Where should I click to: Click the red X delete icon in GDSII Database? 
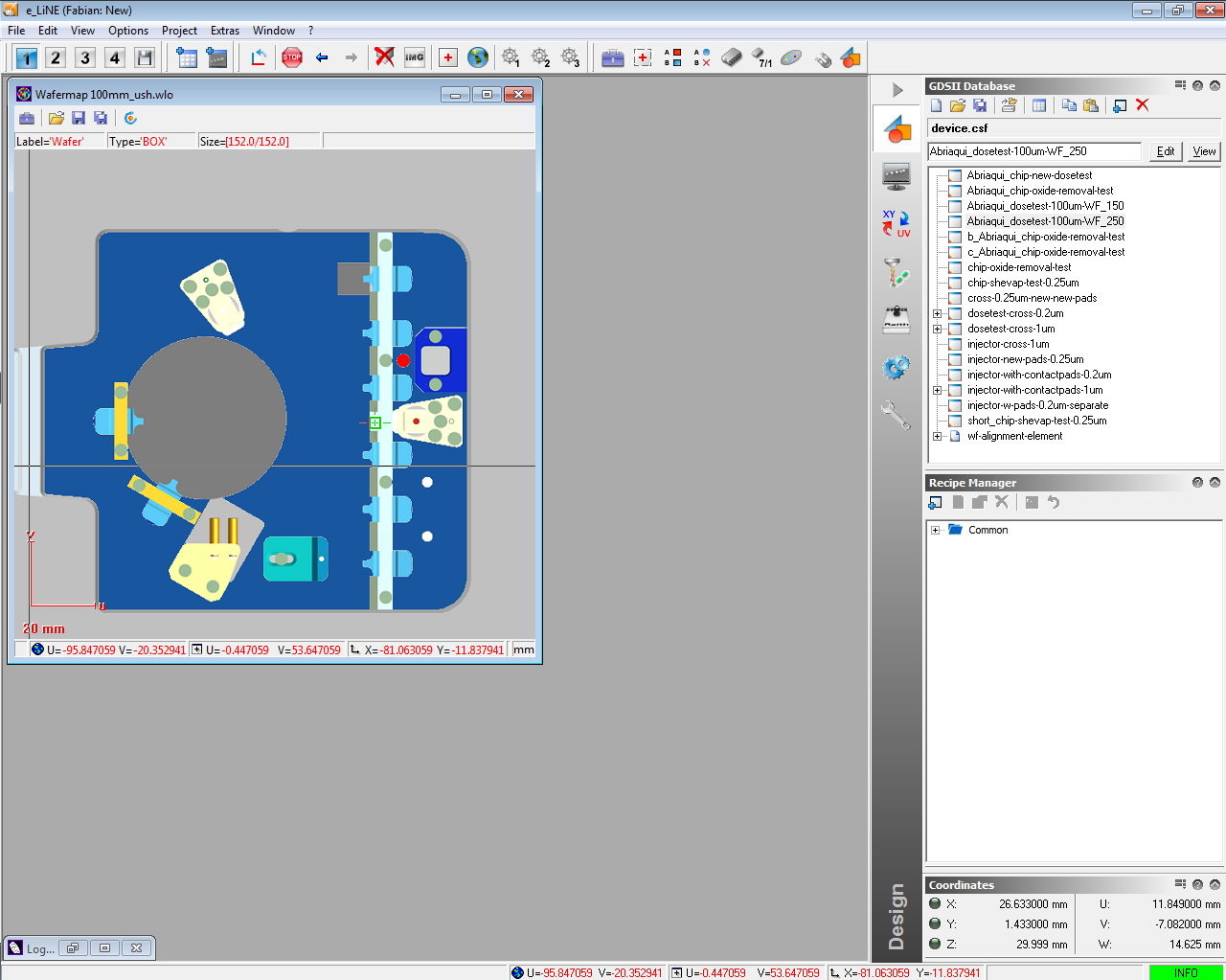click(1143, 105)
